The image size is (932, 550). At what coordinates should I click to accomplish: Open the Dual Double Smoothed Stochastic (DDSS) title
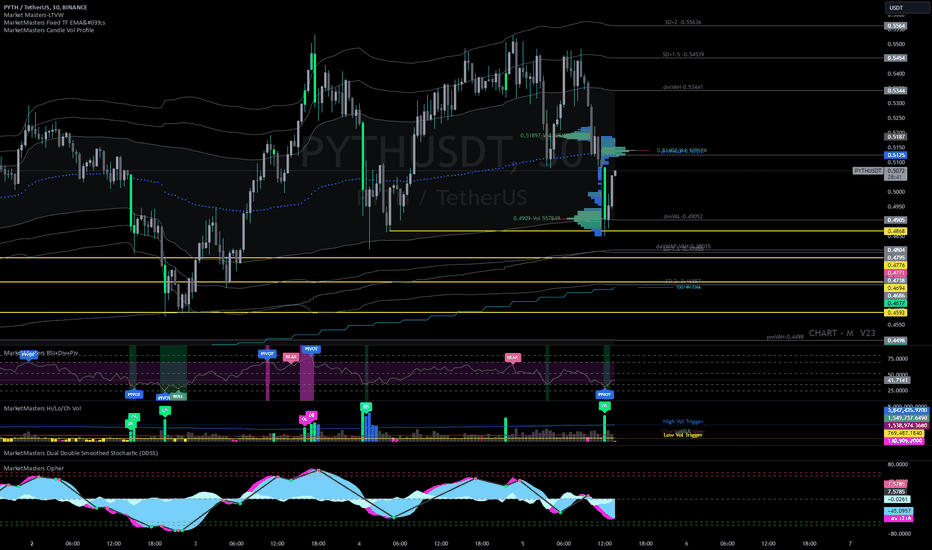pyautogui.click(x=81, y=453)
